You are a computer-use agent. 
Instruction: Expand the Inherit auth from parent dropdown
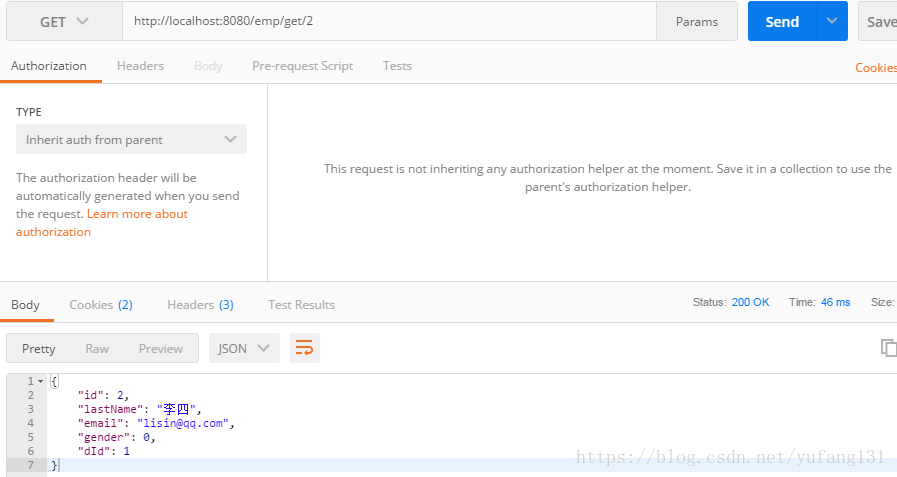tap(131, 139)
